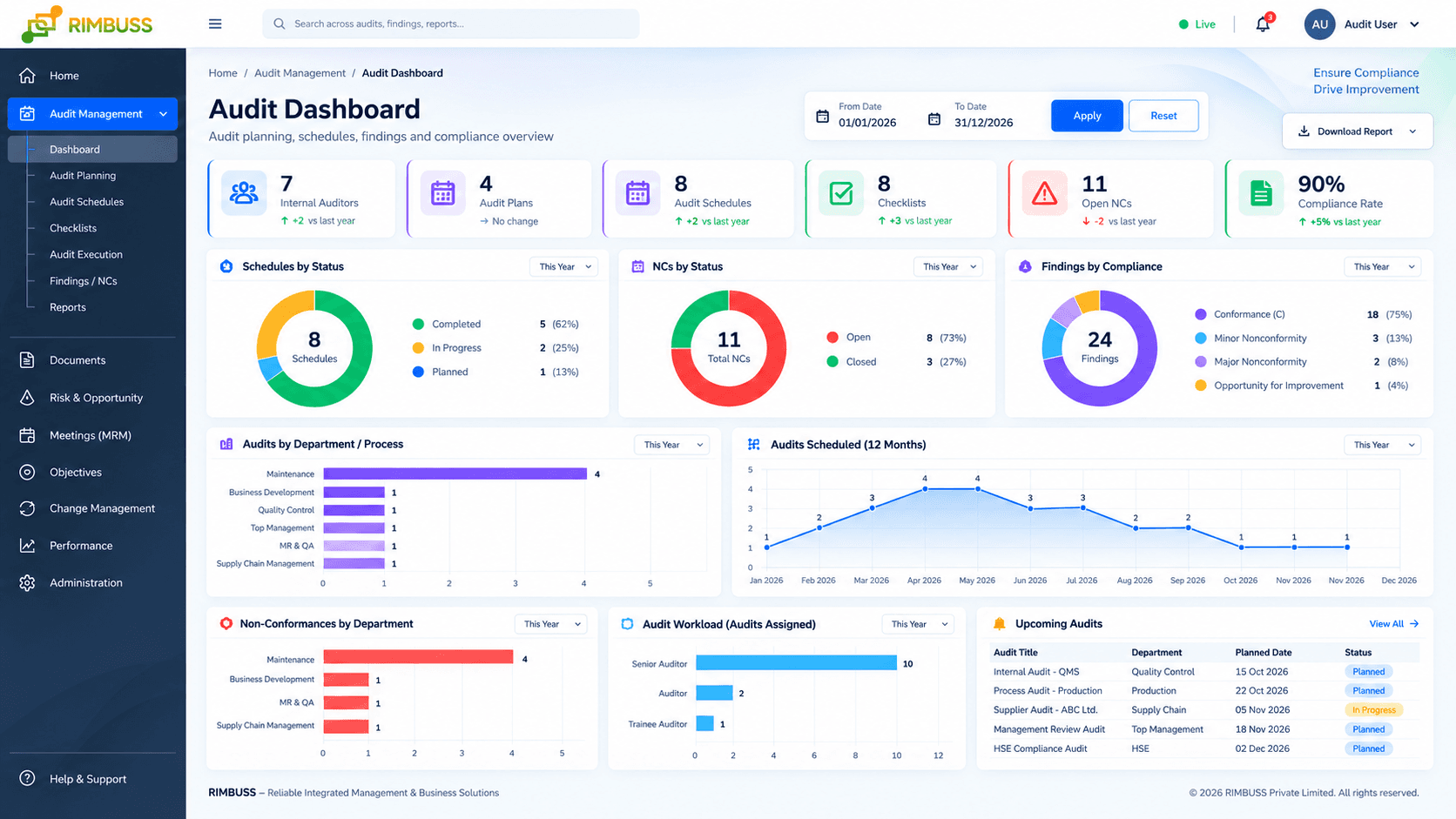The width and height of the screenshot is (1456, 819).
Task: Open Findings by Compliance This Year dropdown
Action: pyautogui.click(x=1382, y=267)
